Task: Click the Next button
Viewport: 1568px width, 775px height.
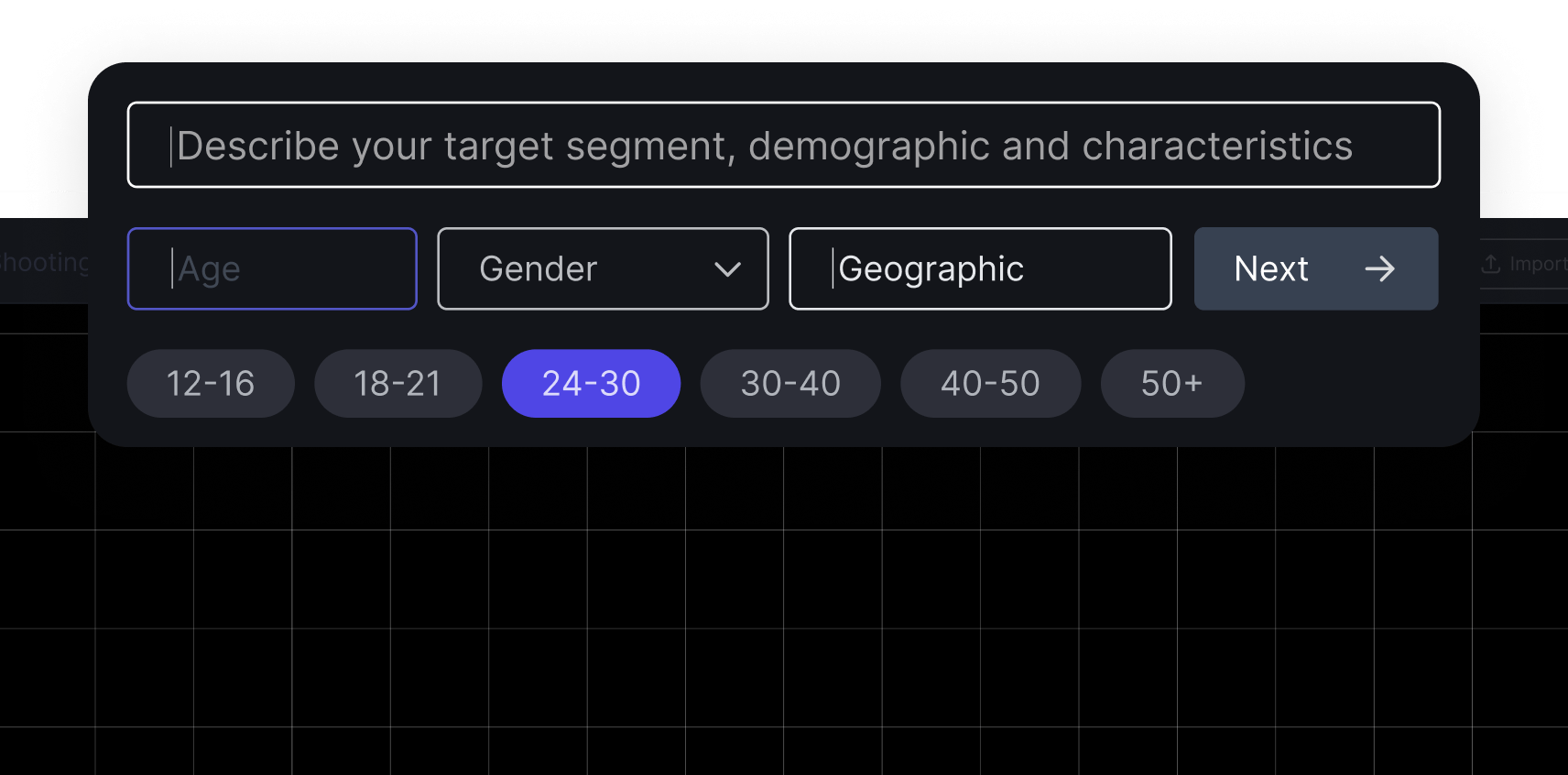Action: tap(1316, 268)
